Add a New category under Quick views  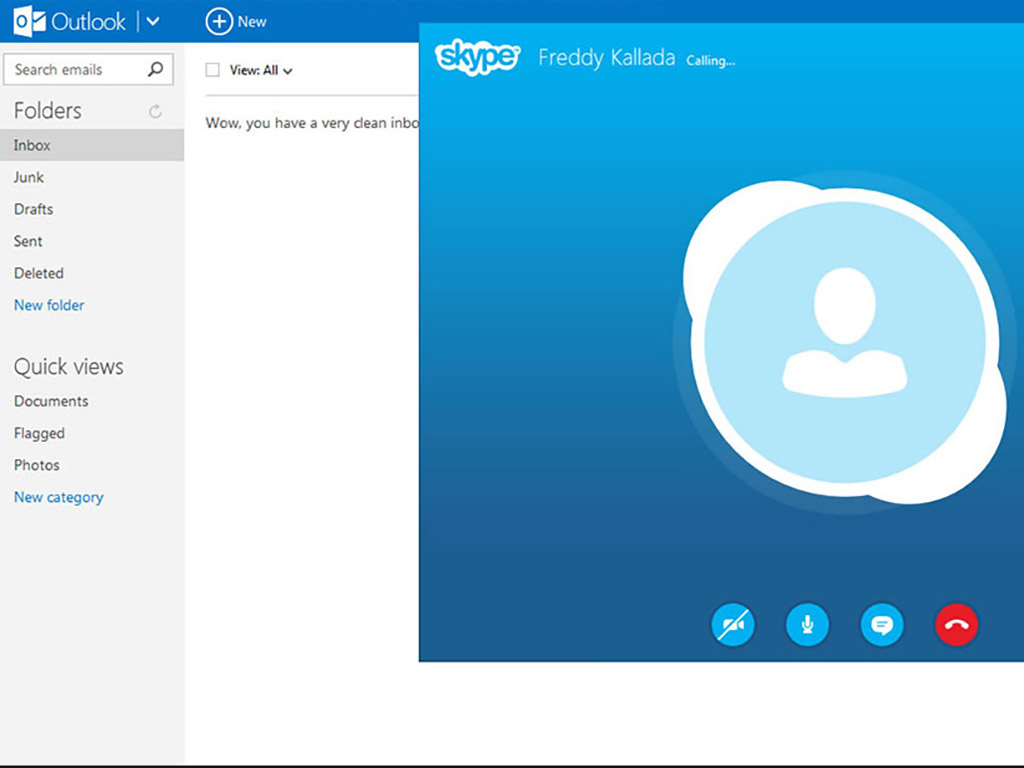(58, 497)
